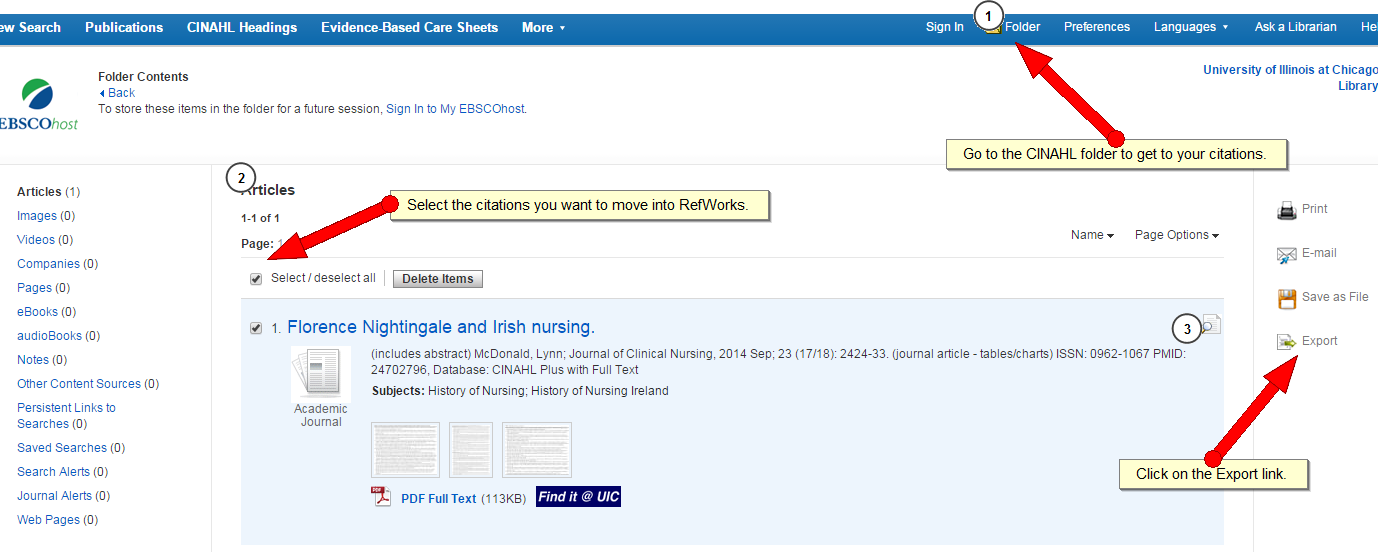Uncheck the Florence Nightingale article checkbox

click(256, 328)
